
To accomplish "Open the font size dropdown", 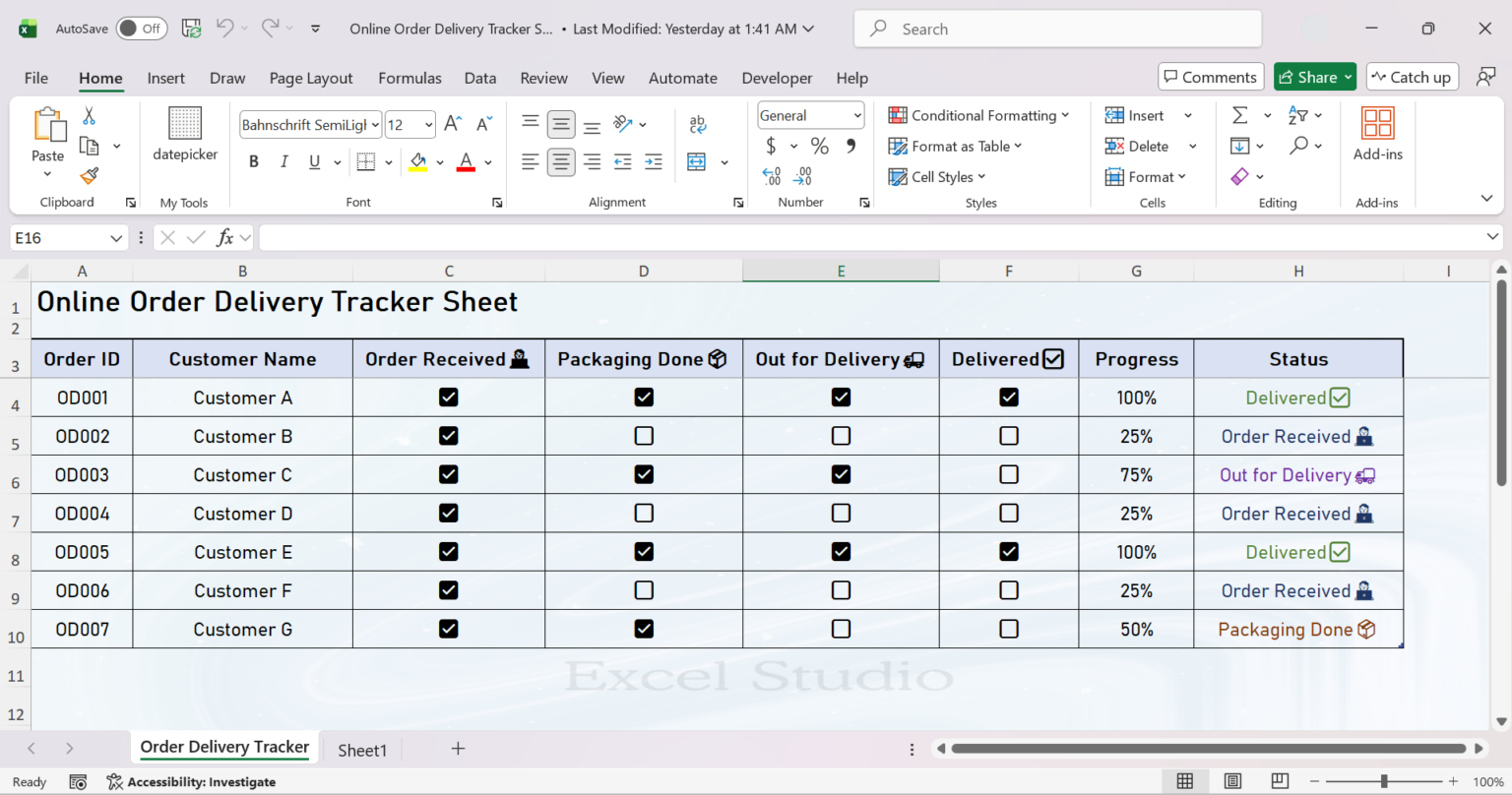I will 428,125.
